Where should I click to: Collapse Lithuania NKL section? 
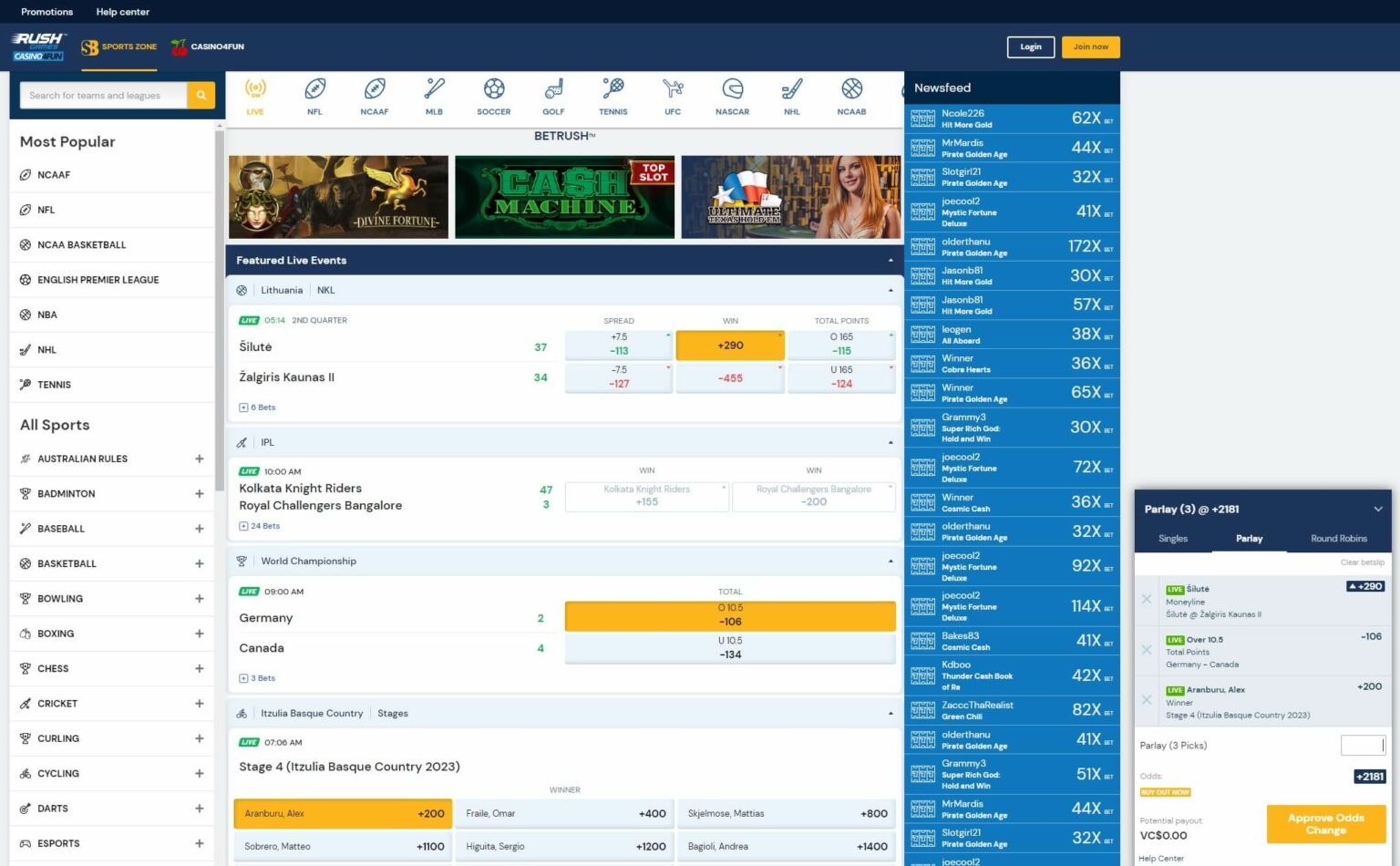point(890,291)
